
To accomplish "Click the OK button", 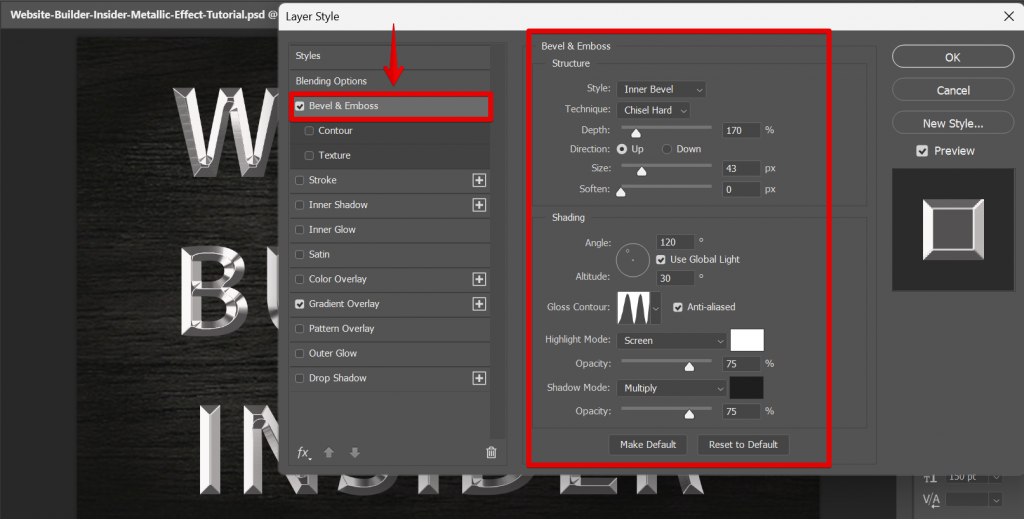I will point(952,58).
